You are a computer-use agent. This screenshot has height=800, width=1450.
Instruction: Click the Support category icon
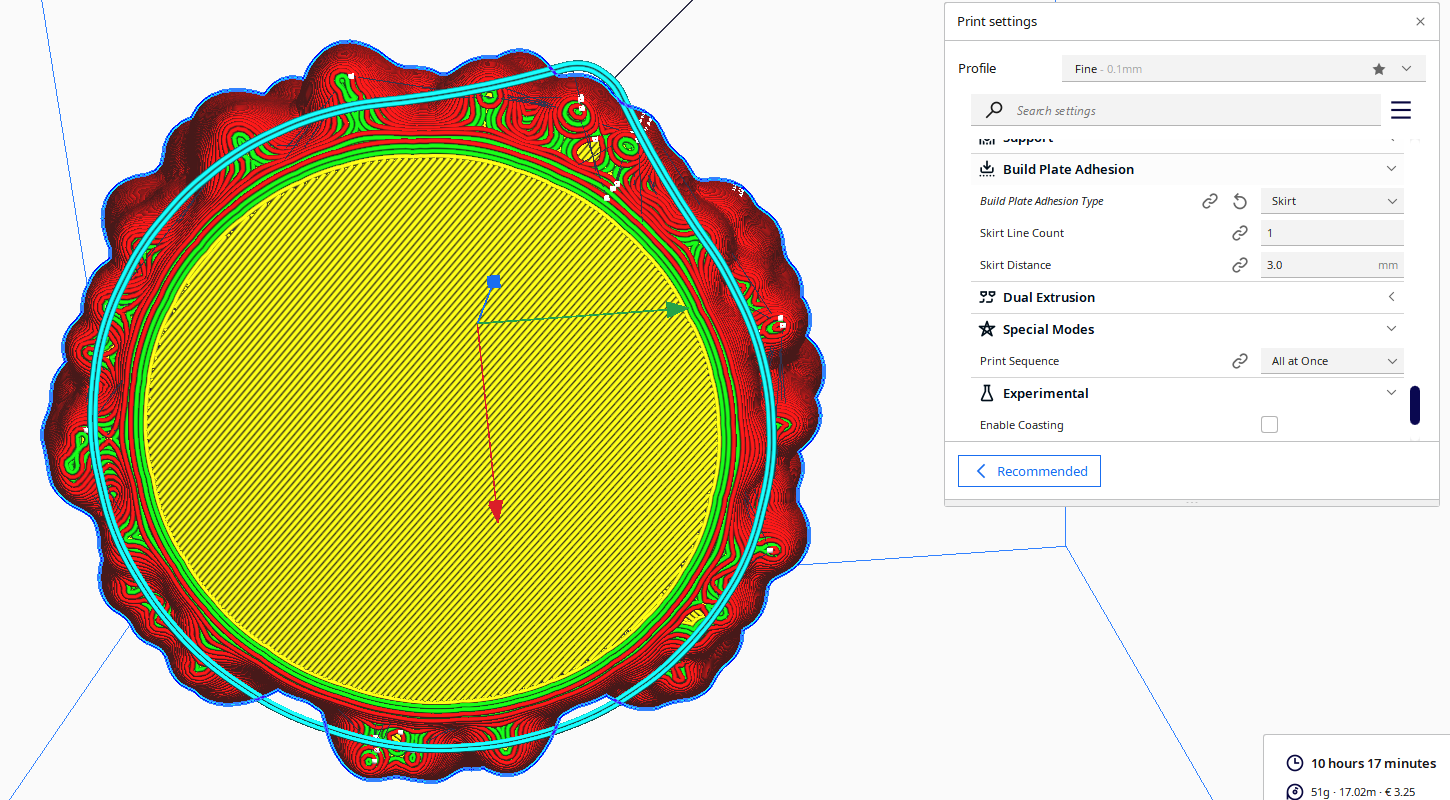[x=987, y=139]
